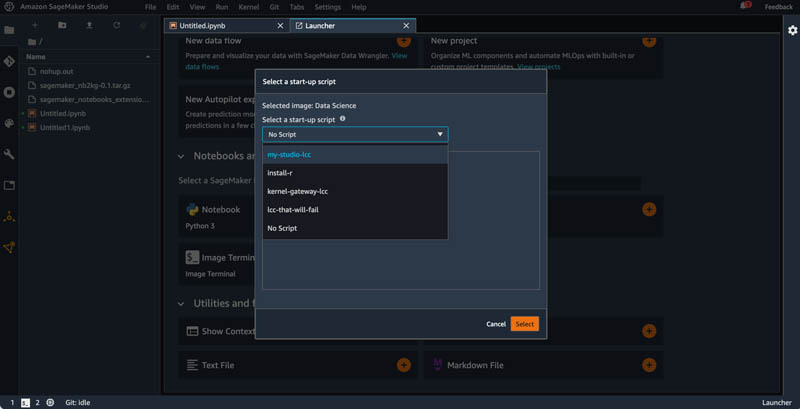Collapse the Notebooks section chevron
Image resolution: width=800 pixels, height=409 pixels.
[x=181, y=156]
